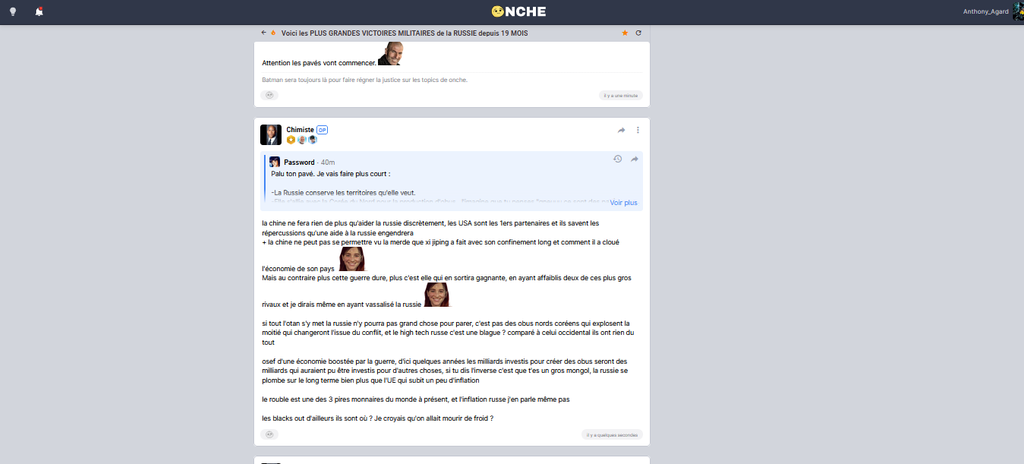The image size is (1024, 464).
Task: Click the line 'les blacks out d'ailleurs ils sont où'
Action: [x=377, y=418]
